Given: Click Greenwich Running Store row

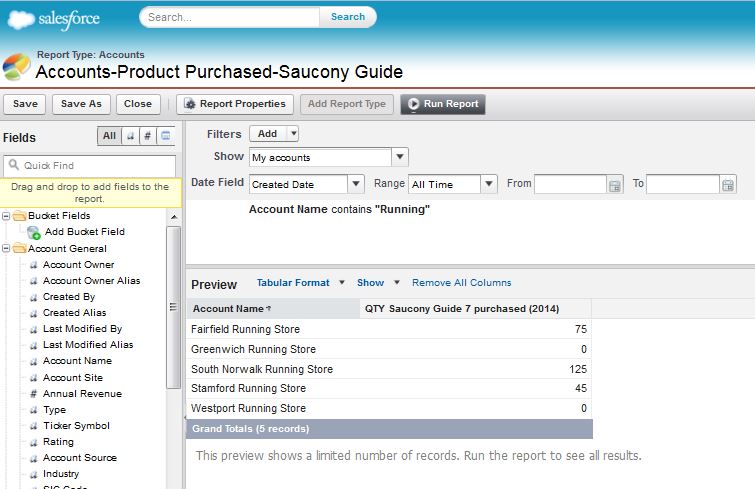Looking at the screenshot, I should point(389,349).
